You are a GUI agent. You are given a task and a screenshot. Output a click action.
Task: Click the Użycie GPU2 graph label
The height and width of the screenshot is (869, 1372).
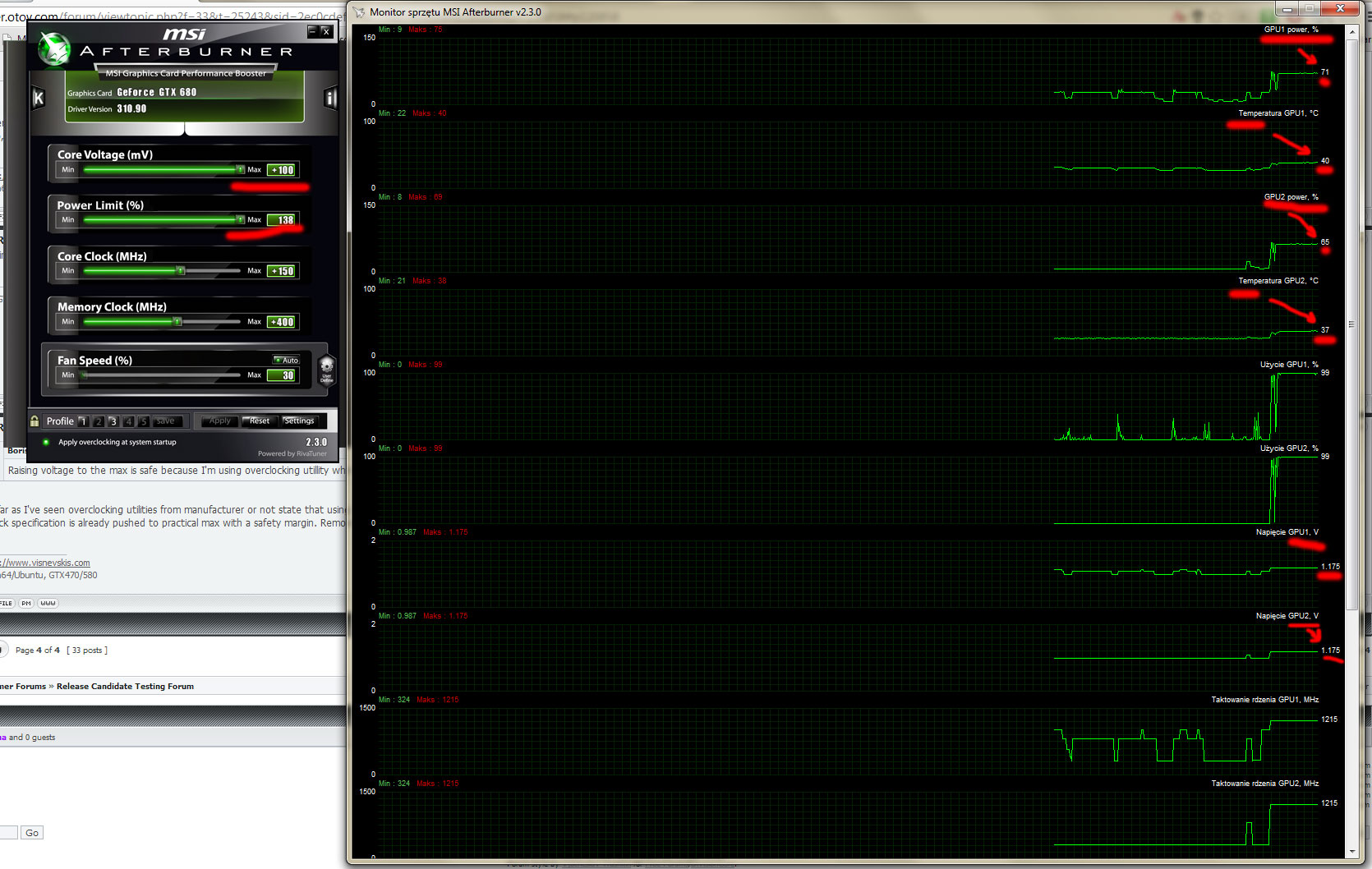click(1289, 448)
